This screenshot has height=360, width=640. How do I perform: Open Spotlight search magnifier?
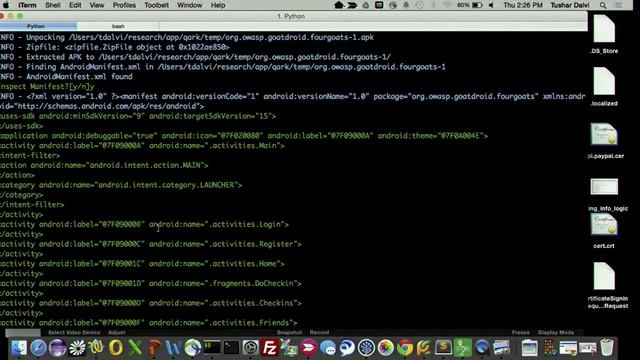point(603,5)
